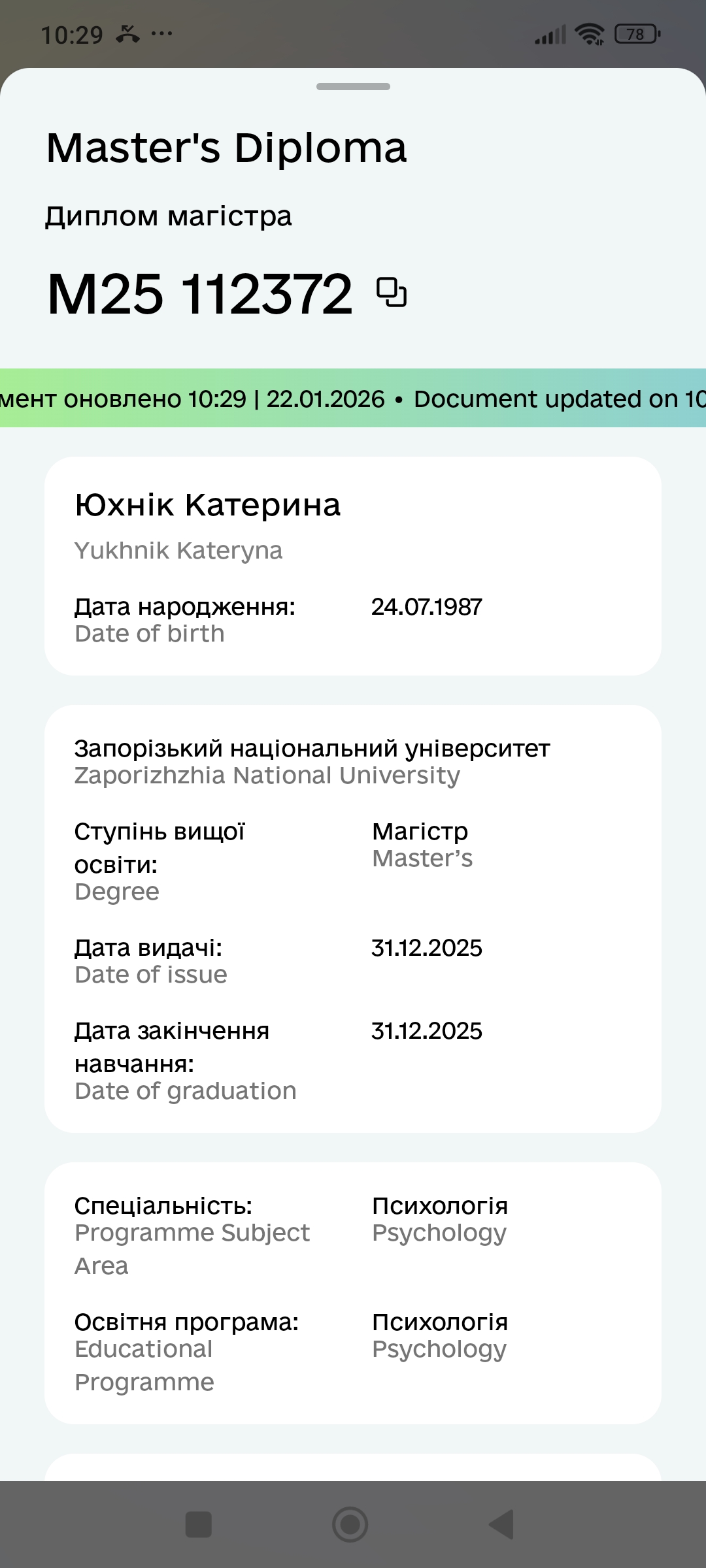The width and height of the screenshot is (706, 1568).
Task: Copy the diploma number M25 112372
Action: (392, 293)
